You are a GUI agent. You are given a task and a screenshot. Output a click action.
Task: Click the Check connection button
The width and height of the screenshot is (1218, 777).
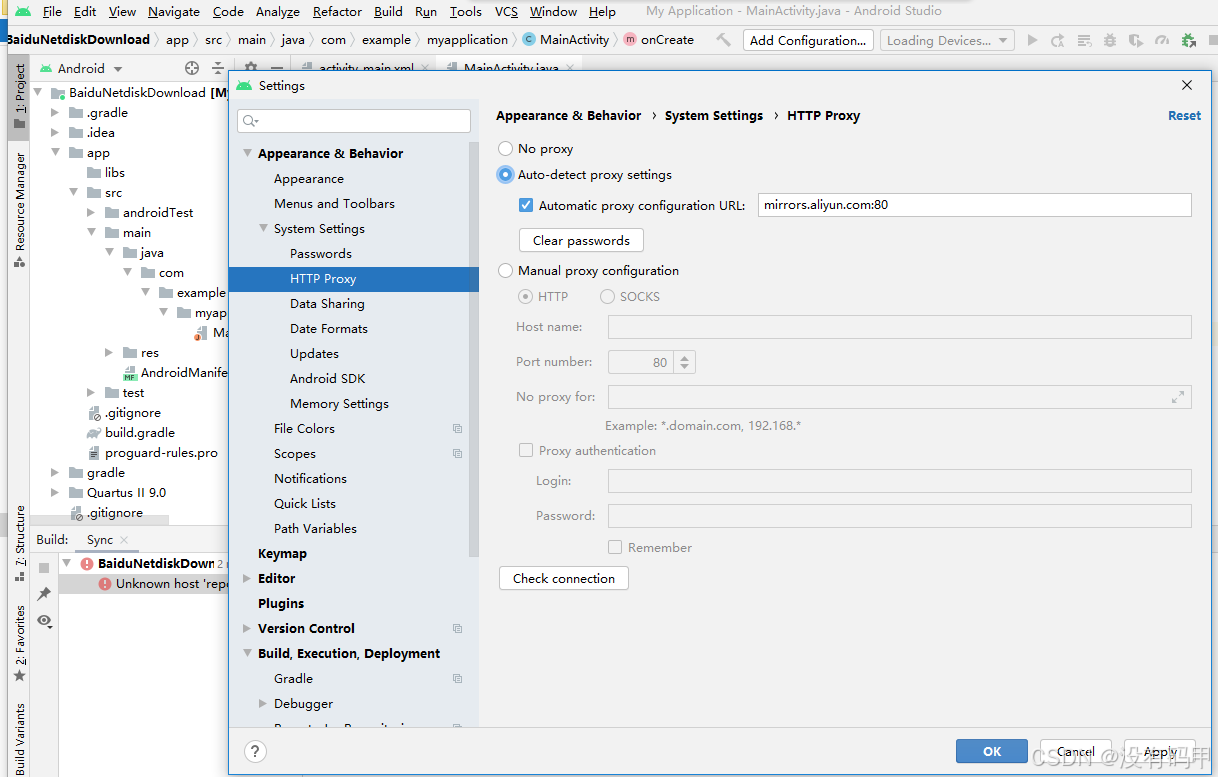coord(564,578)
